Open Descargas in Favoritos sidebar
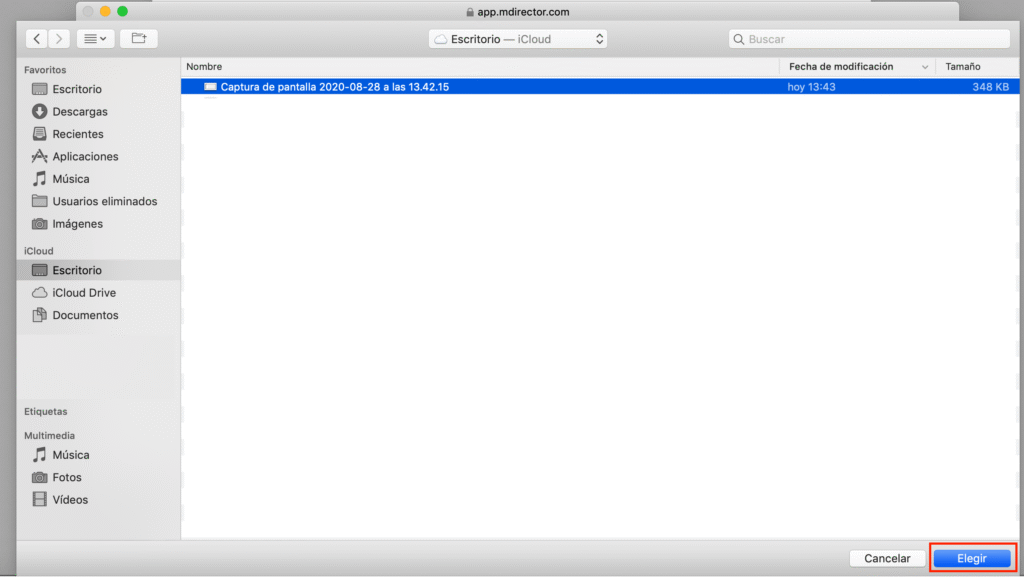1024x577 pixels. pyautogui.click(x=80, y=112)
